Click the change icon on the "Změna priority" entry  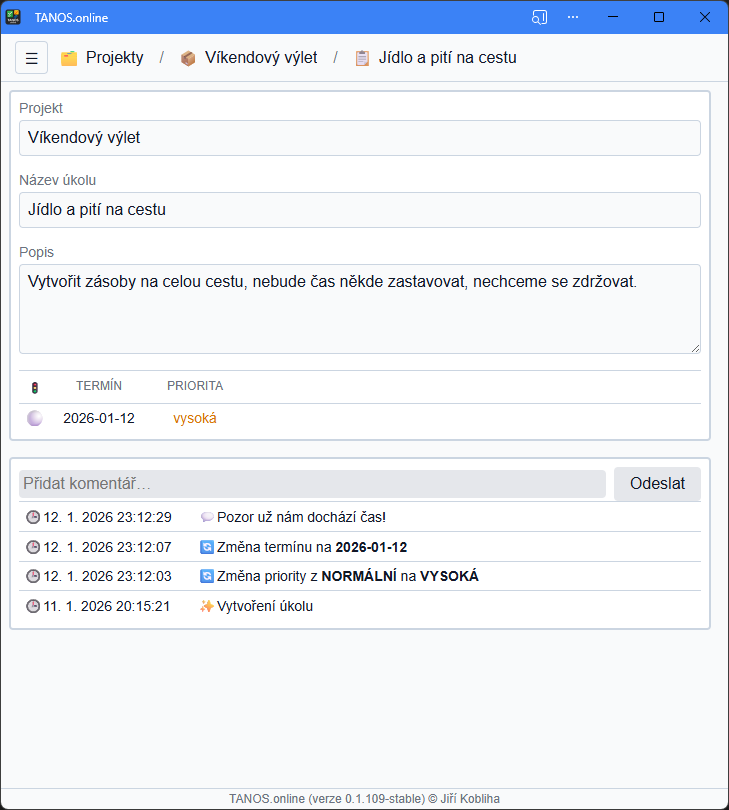[x=206, y=576]
